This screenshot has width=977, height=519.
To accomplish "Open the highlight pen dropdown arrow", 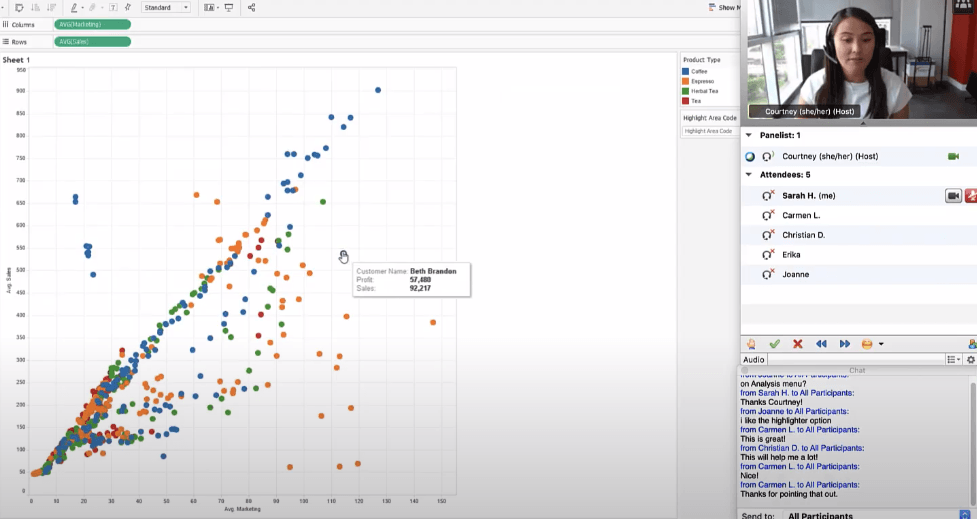I will (x=82, y=8).
